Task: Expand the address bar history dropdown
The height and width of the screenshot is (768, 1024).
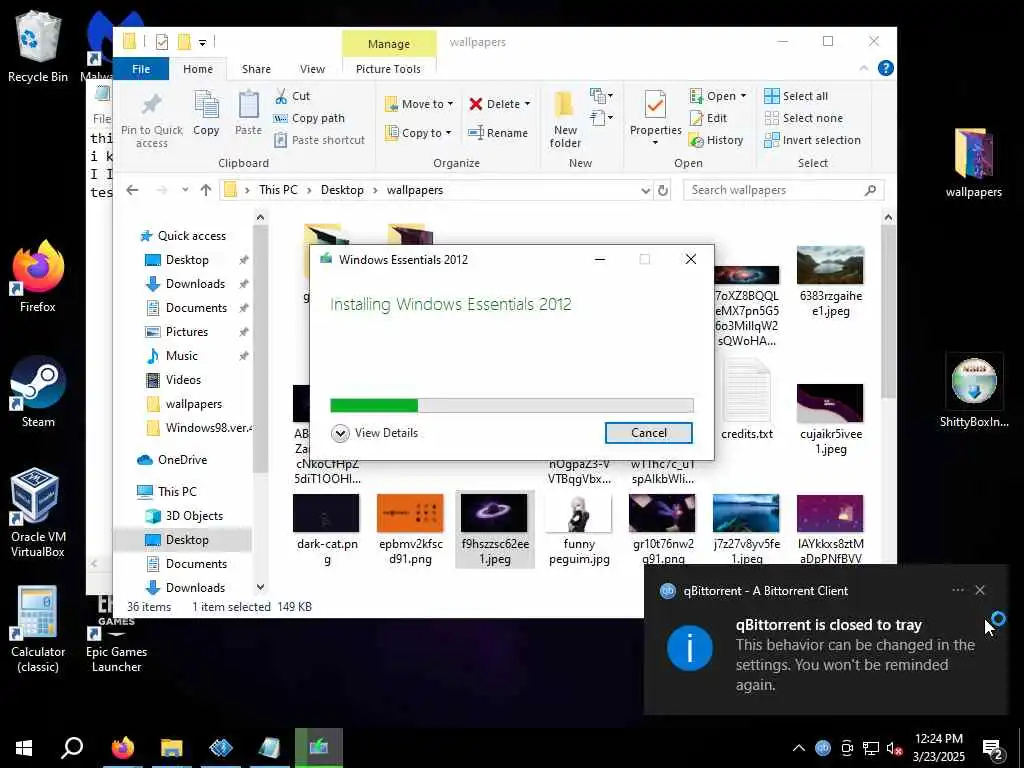Action: click(x=645, y=190)
